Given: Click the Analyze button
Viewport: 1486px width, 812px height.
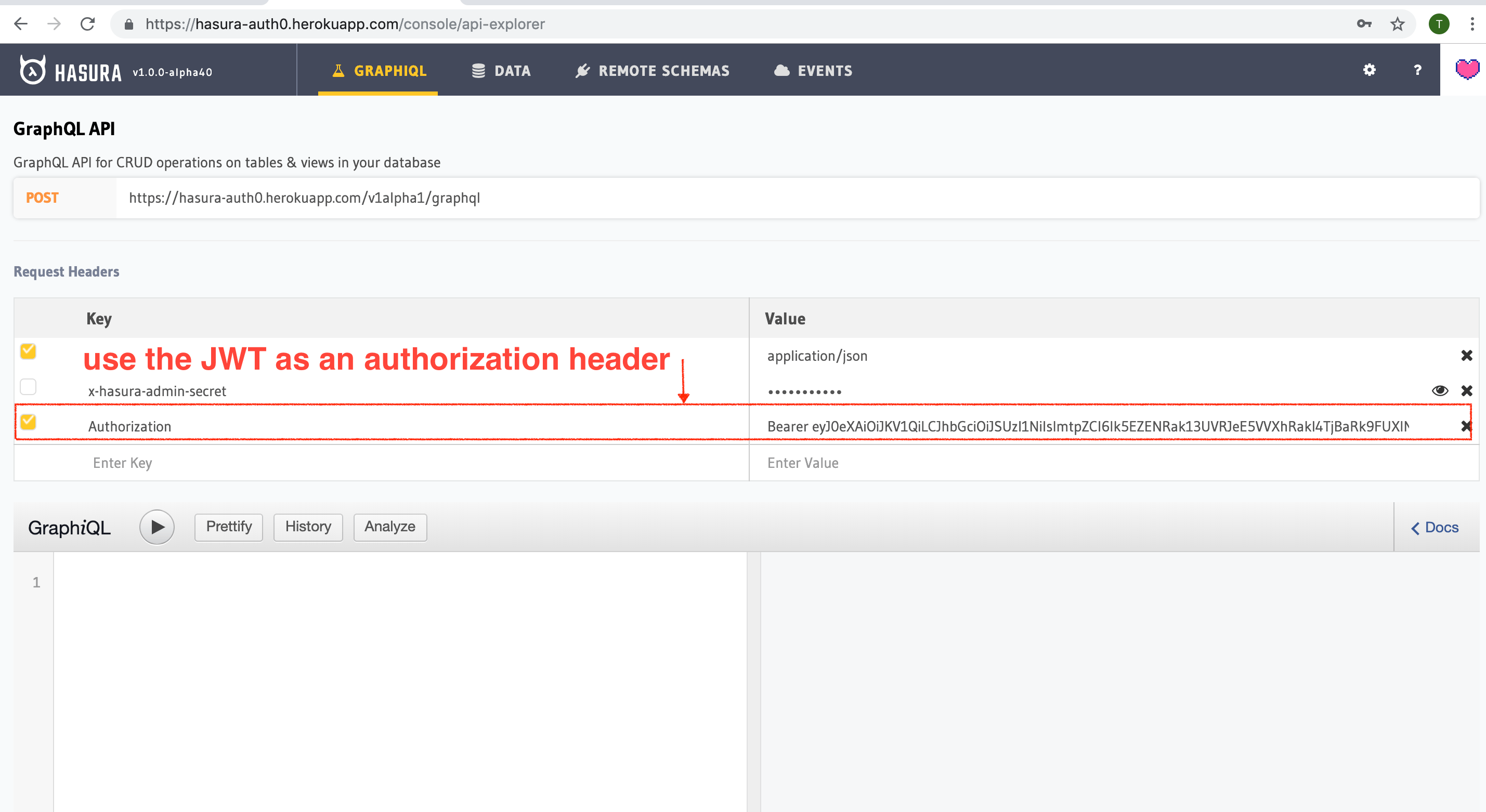Looking at the screenshot, I should coord(389,526).
